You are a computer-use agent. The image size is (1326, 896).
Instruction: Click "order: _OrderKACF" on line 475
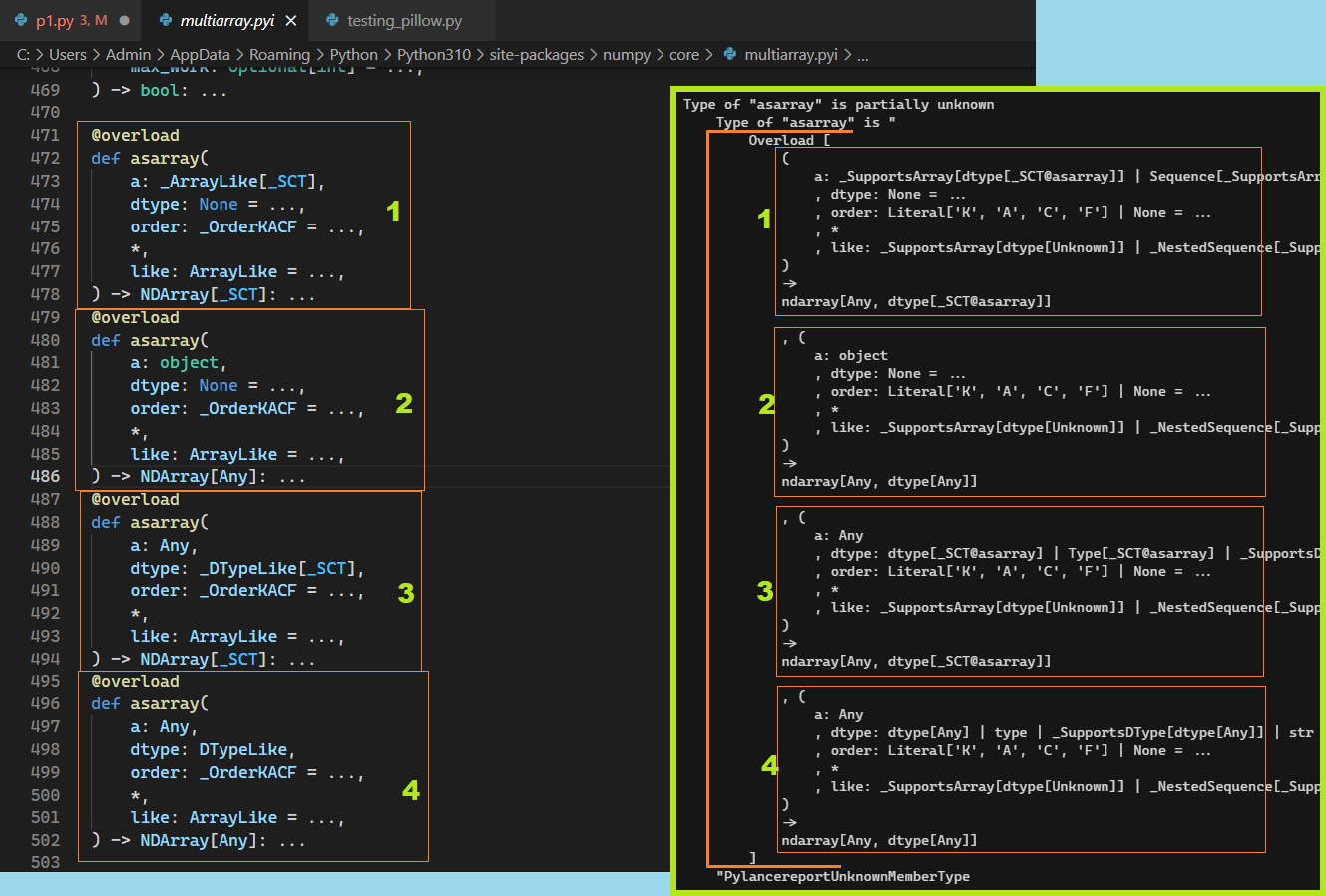click(x=214, y=226)
